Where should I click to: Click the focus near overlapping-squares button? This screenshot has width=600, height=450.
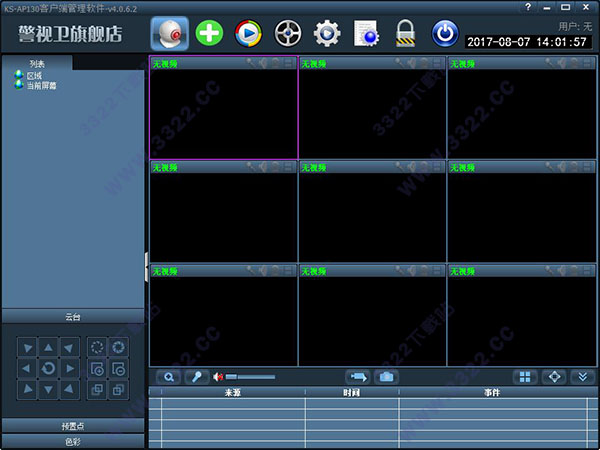coord(97,390)
